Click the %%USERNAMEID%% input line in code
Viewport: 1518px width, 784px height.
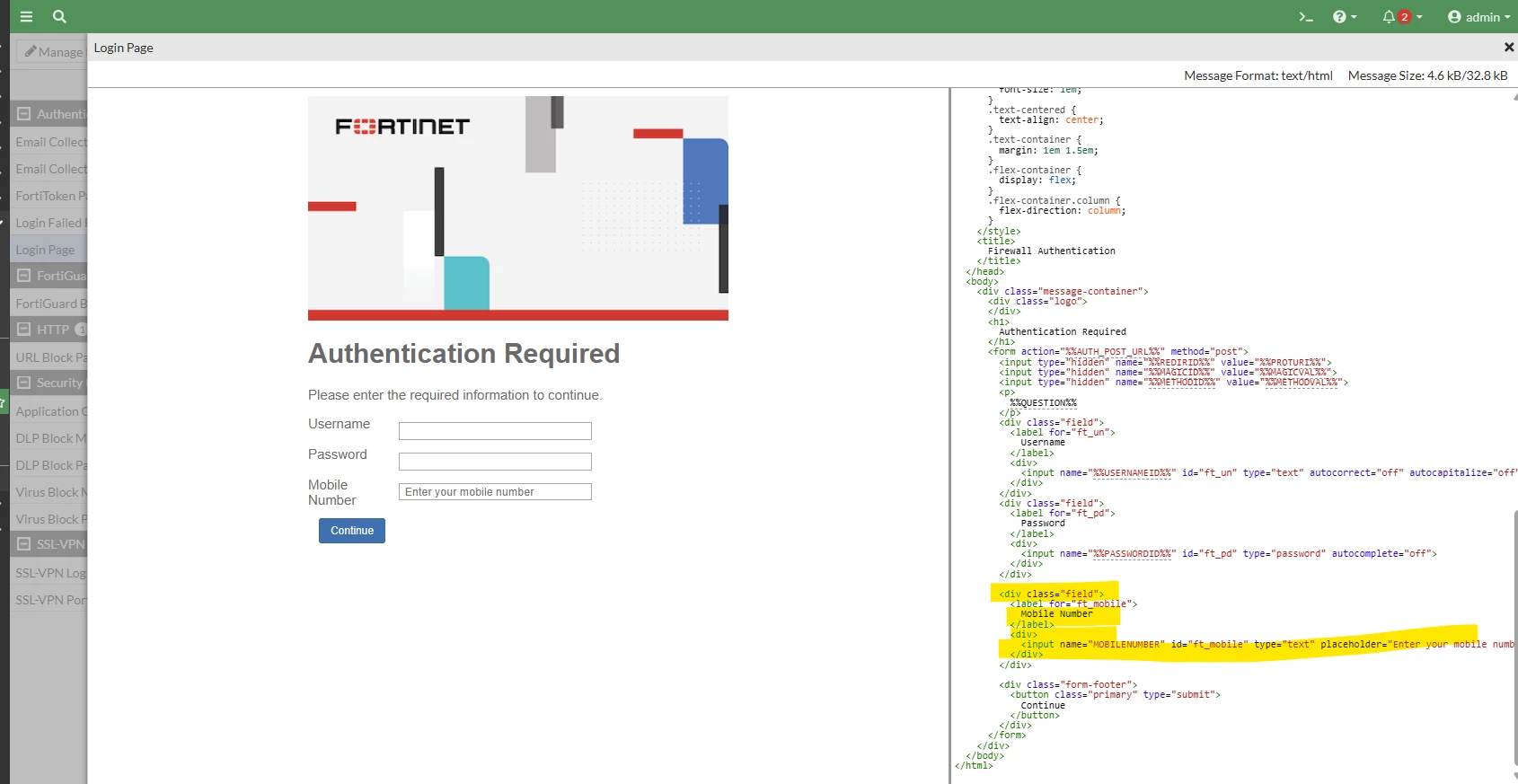(1268, 473)
